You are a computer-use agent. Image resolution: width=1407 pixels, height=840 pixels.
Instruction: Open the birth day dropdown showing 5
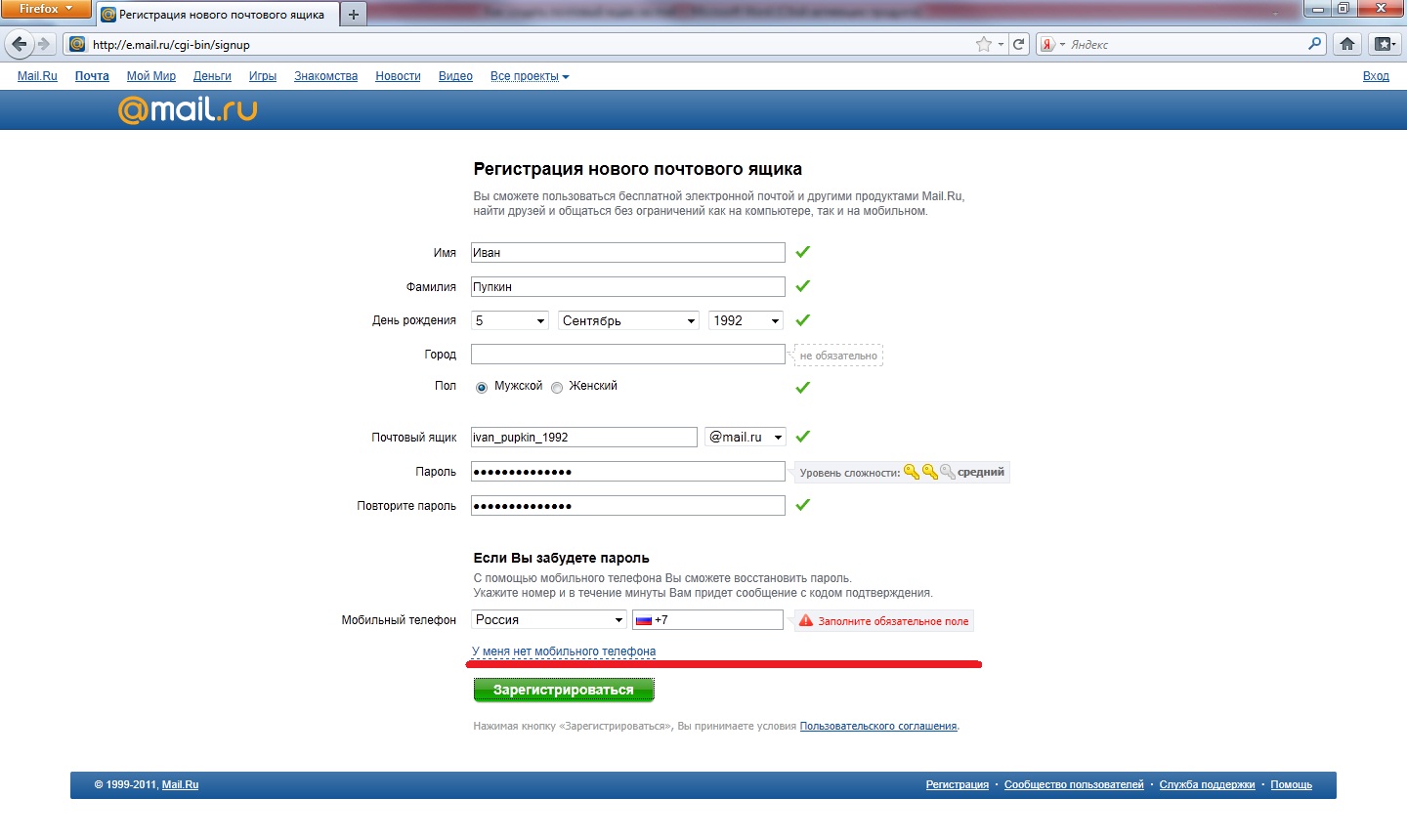(x=510, y=320)
